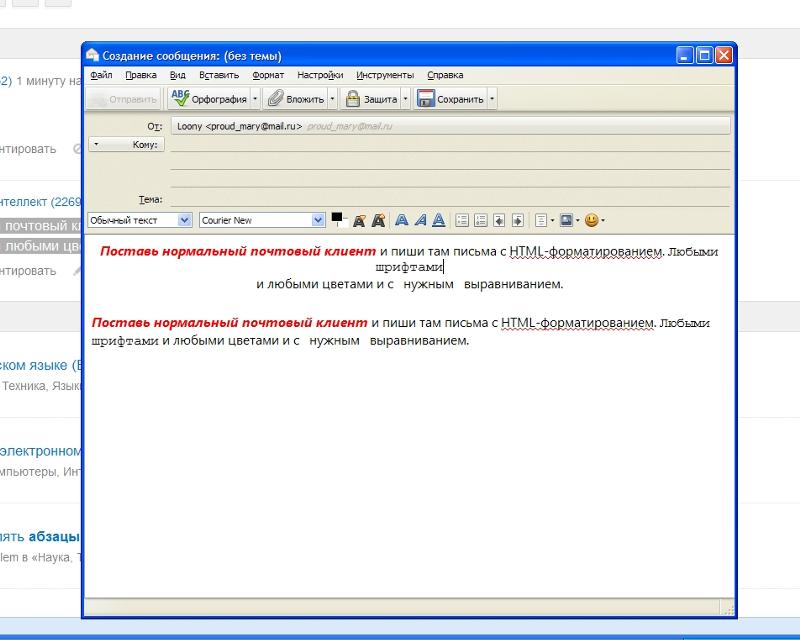
Task: Open the Правка menu
Action: click(141, 75)
